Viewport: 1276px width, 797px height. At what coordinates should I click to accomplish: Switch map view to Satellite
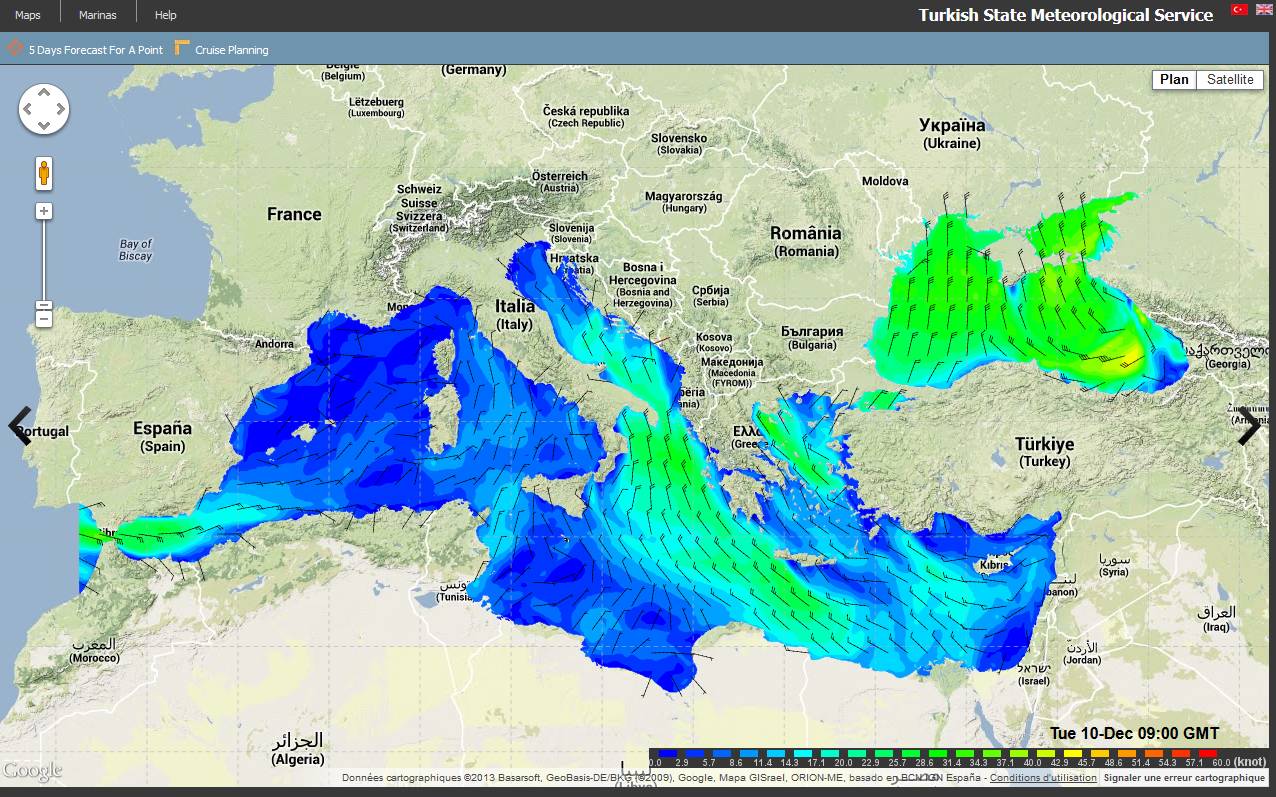[x=1229, y=80]
